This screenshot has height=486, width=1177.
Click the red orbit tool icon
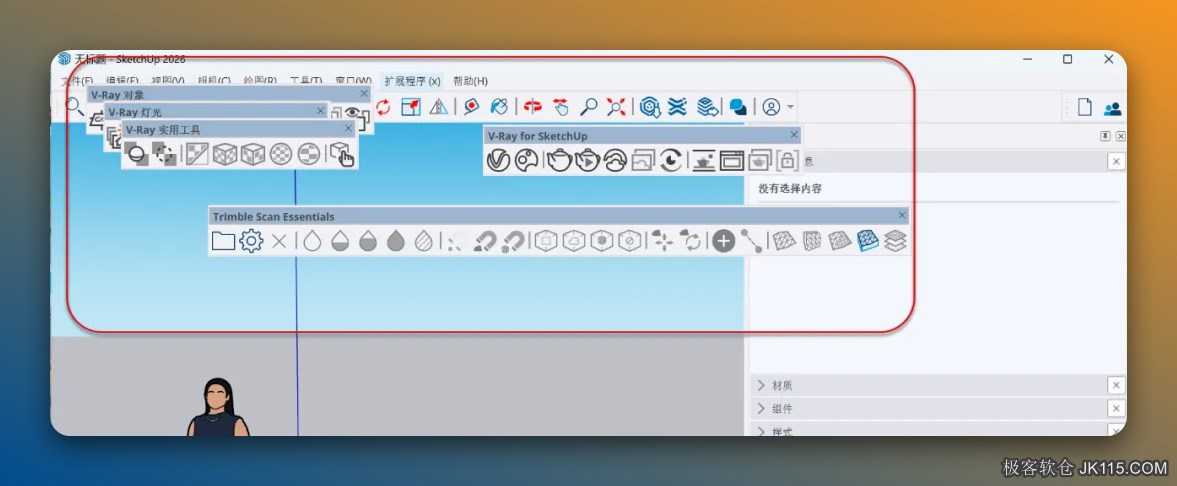pyautogui.click(x=533, y=107)
